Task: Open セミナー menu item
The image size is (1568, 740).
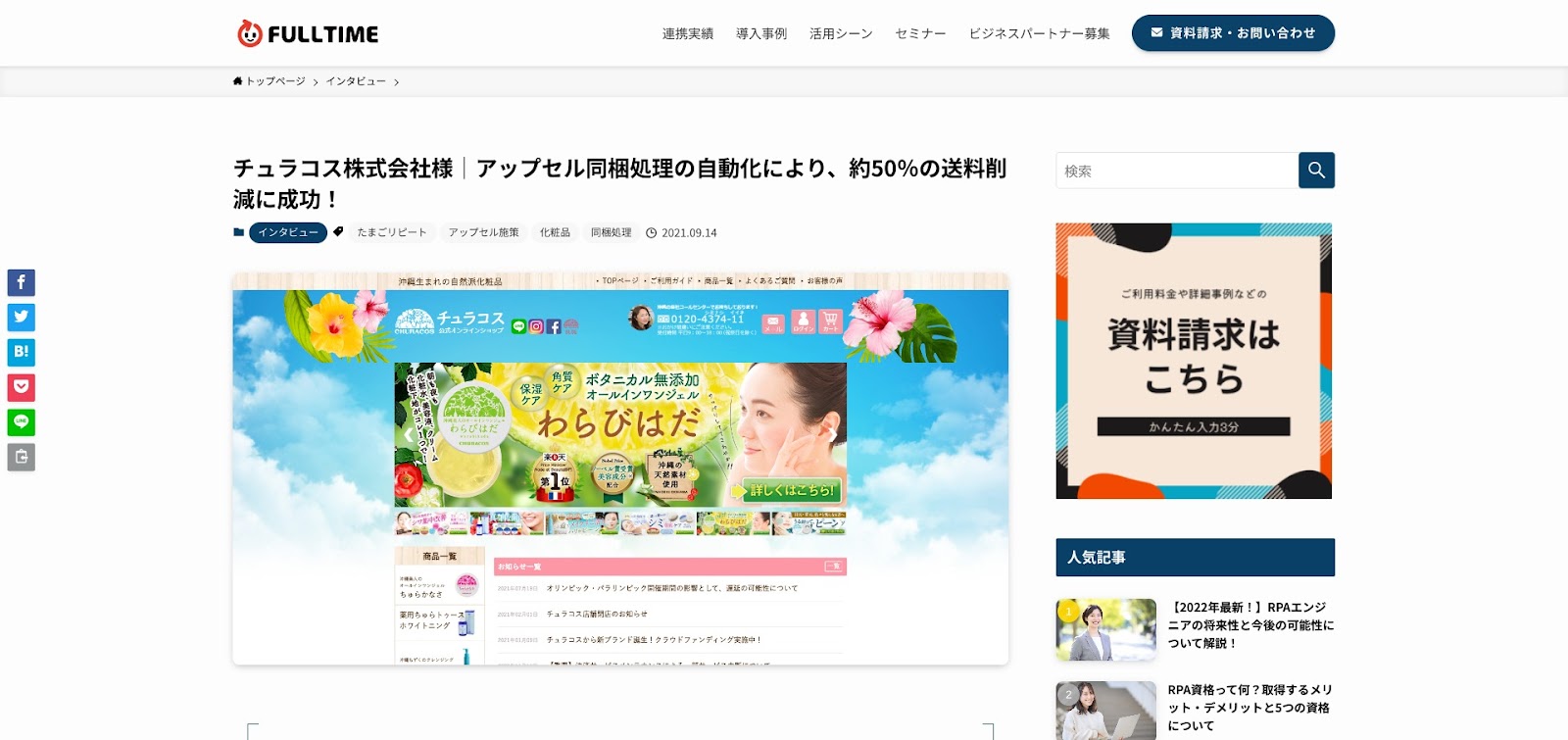Action: (920, 33)
